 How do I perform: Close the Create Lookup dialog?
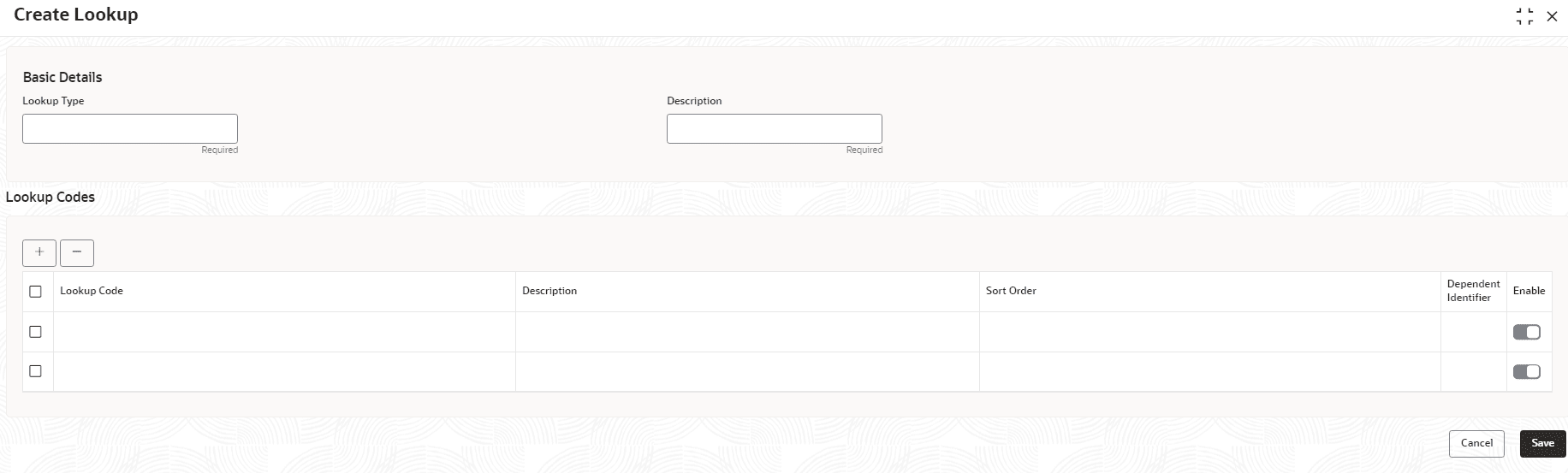pos(1552,16)
